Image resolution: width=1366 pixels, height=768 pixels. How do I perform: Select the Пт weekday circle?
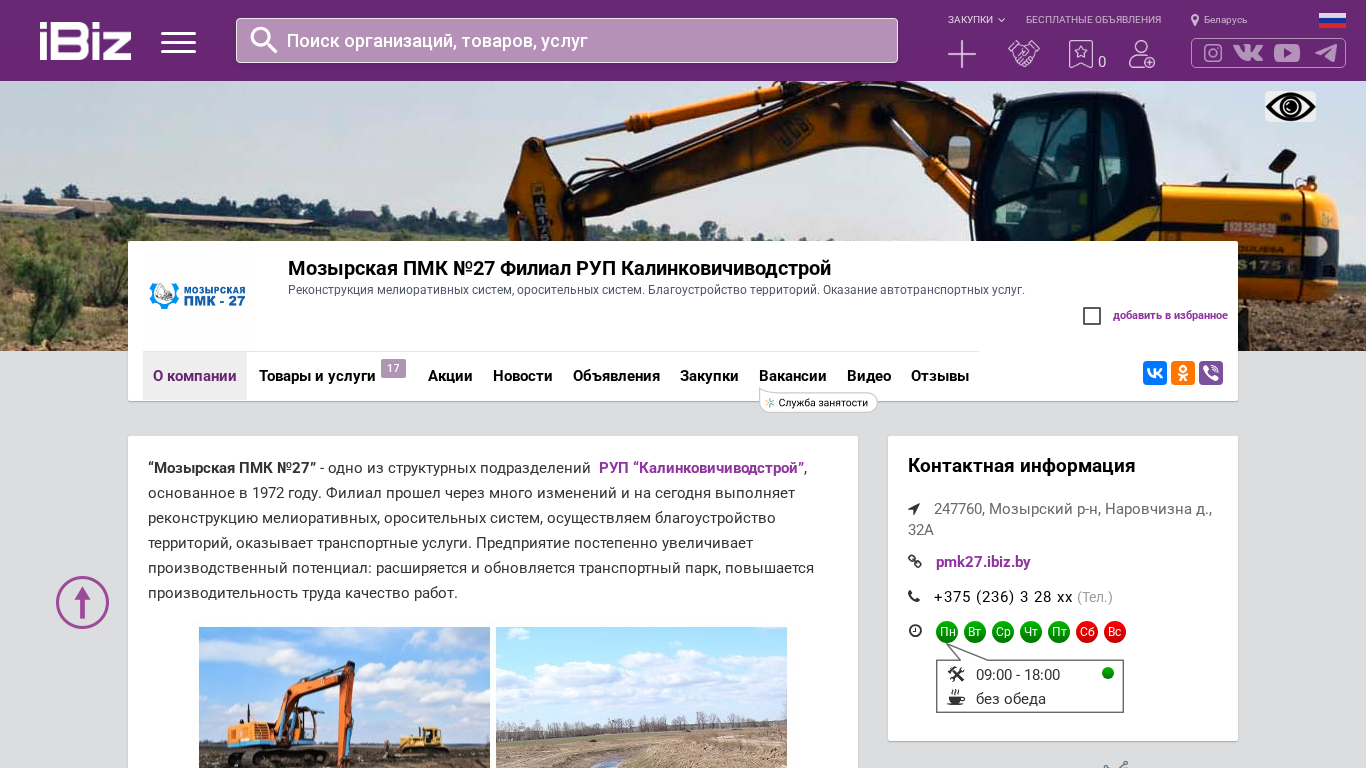[x=1059, y=632]
